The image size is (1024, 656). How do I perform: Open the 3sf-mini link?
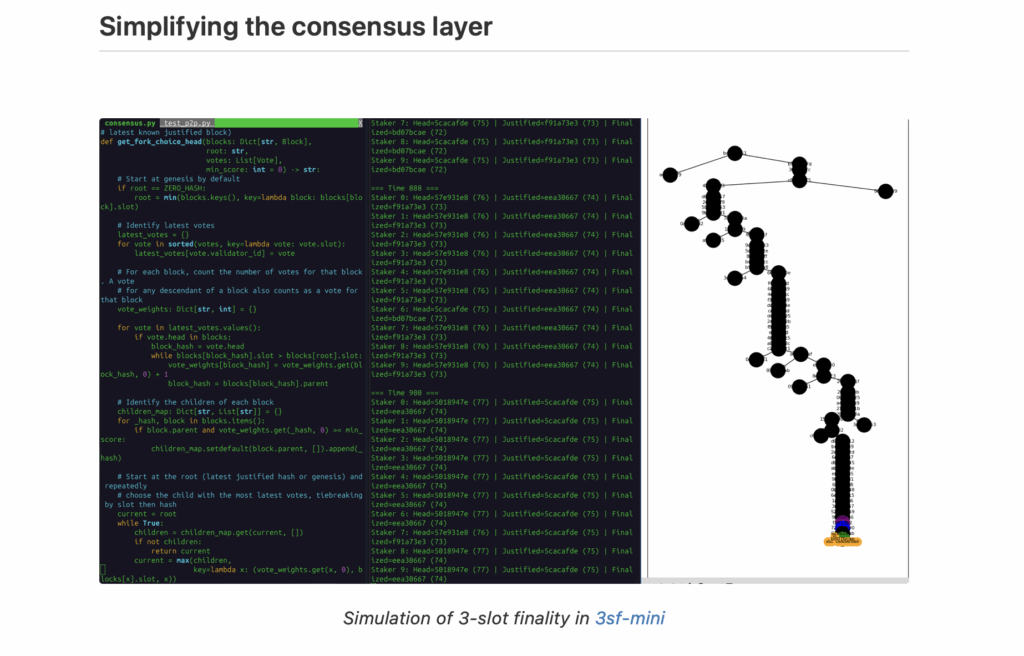pyautogui.click(x=630, y=618)
